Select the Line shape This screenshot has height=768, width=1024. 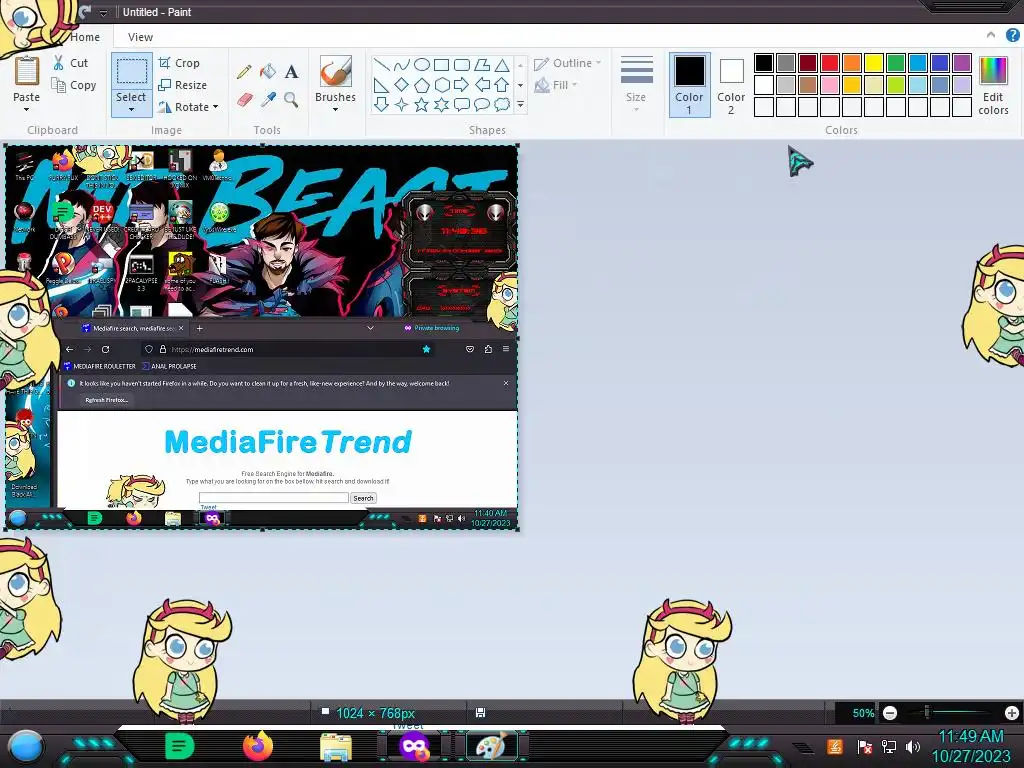381,65
